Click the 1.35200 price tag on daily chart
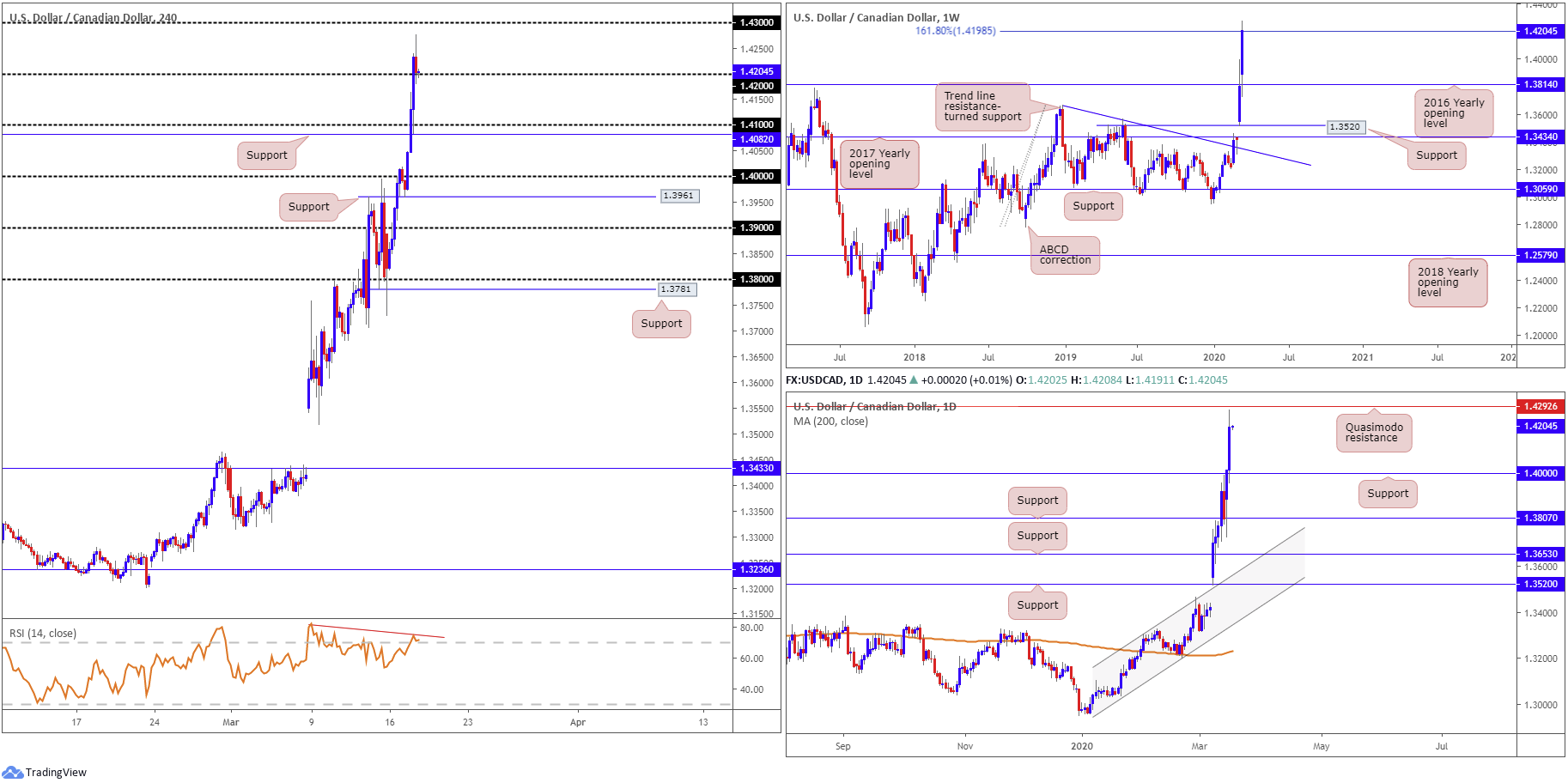The width and height of the screenshot is (1568, 783). tap(1540, 584)
